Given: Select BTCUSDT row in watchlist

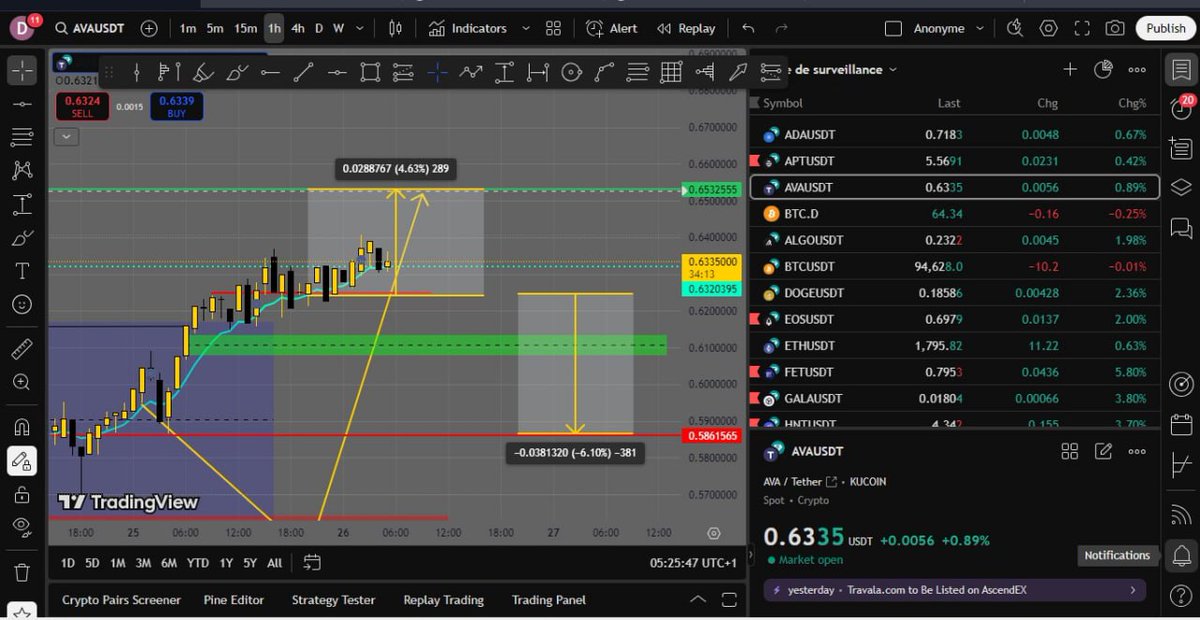Looking at the screenshot, I should (955, 266).
